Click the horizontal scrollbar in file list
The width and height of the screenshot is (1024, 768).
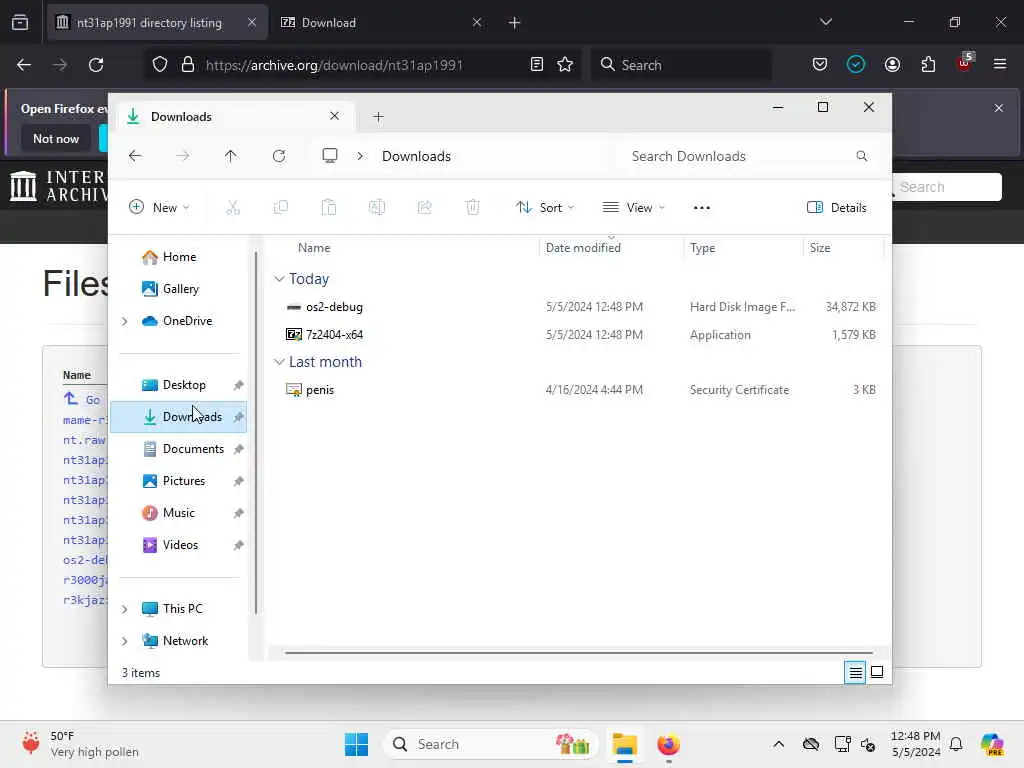click(579, 652)
